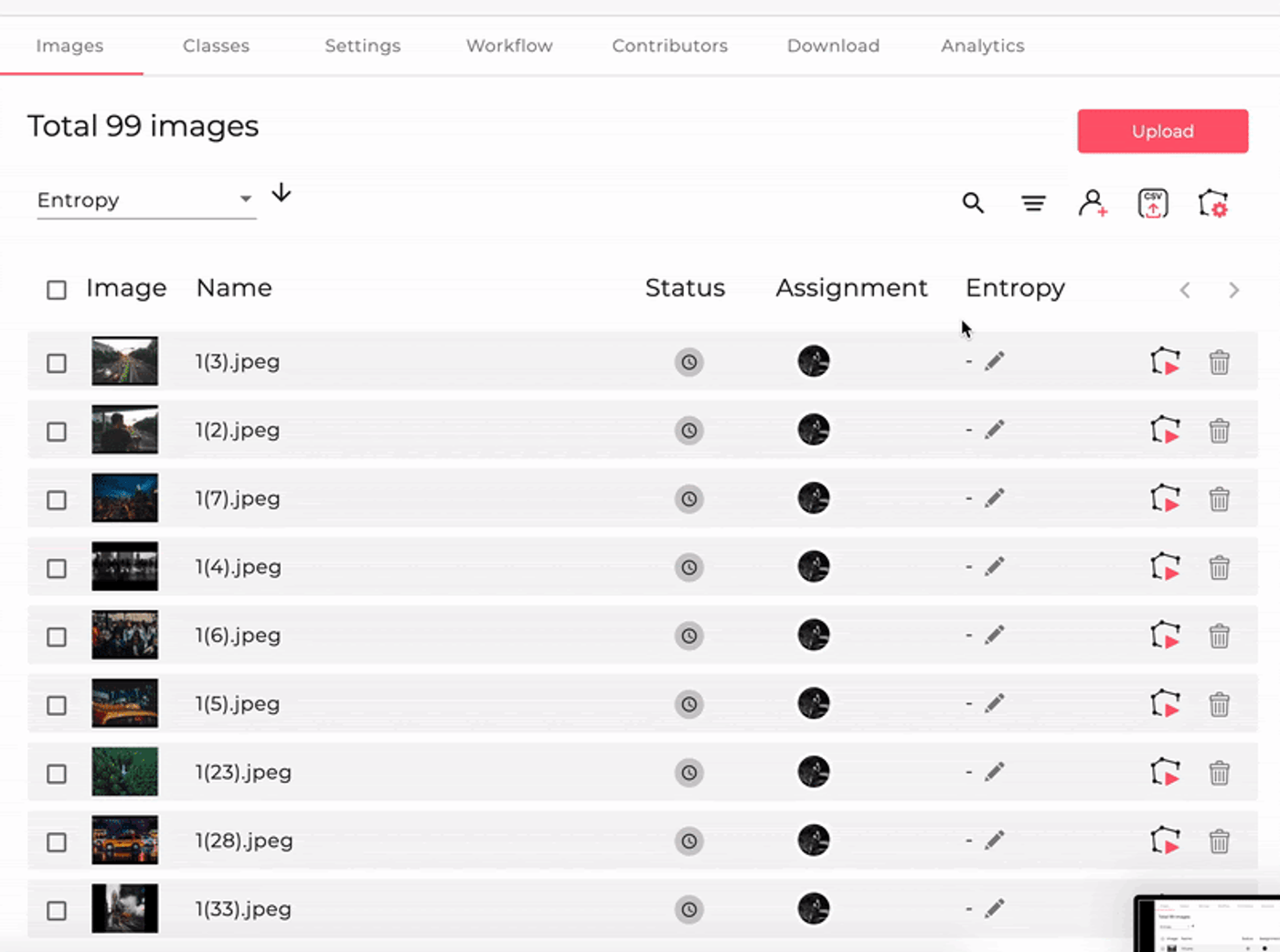Toggle the sort direction arrow
1280x952 pixels.
pyautogui.click(x=282, y=192)
